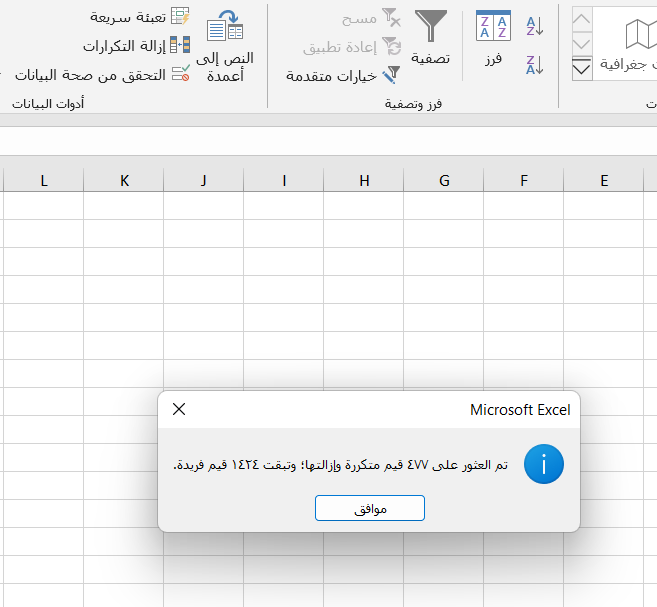This screenshot has height=607, width=657.
Task: Sort descending with Z to A icon
Action: (535, 65)
